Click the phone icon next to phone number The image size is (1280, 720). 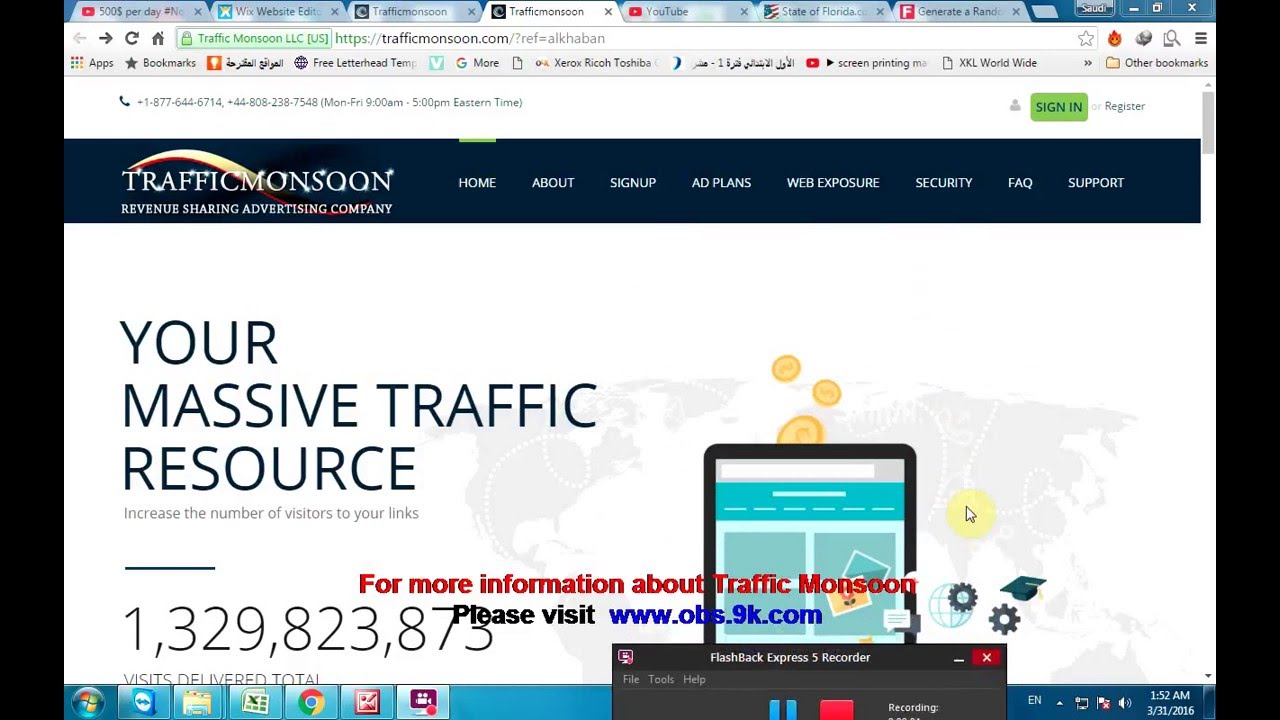(124, 101)
